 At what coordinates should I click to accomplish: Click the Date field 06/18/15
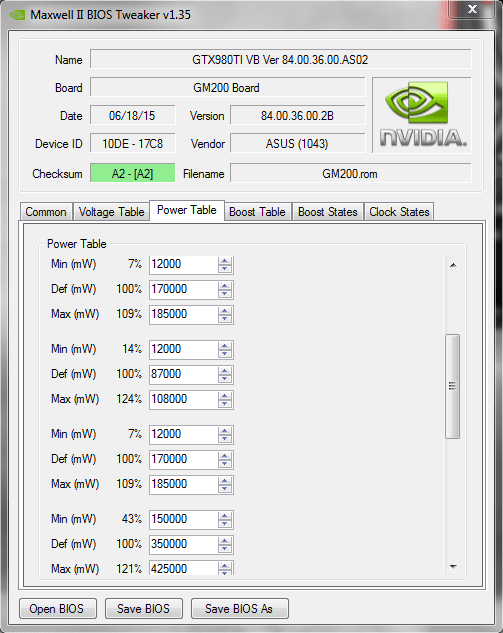point(133,115)
